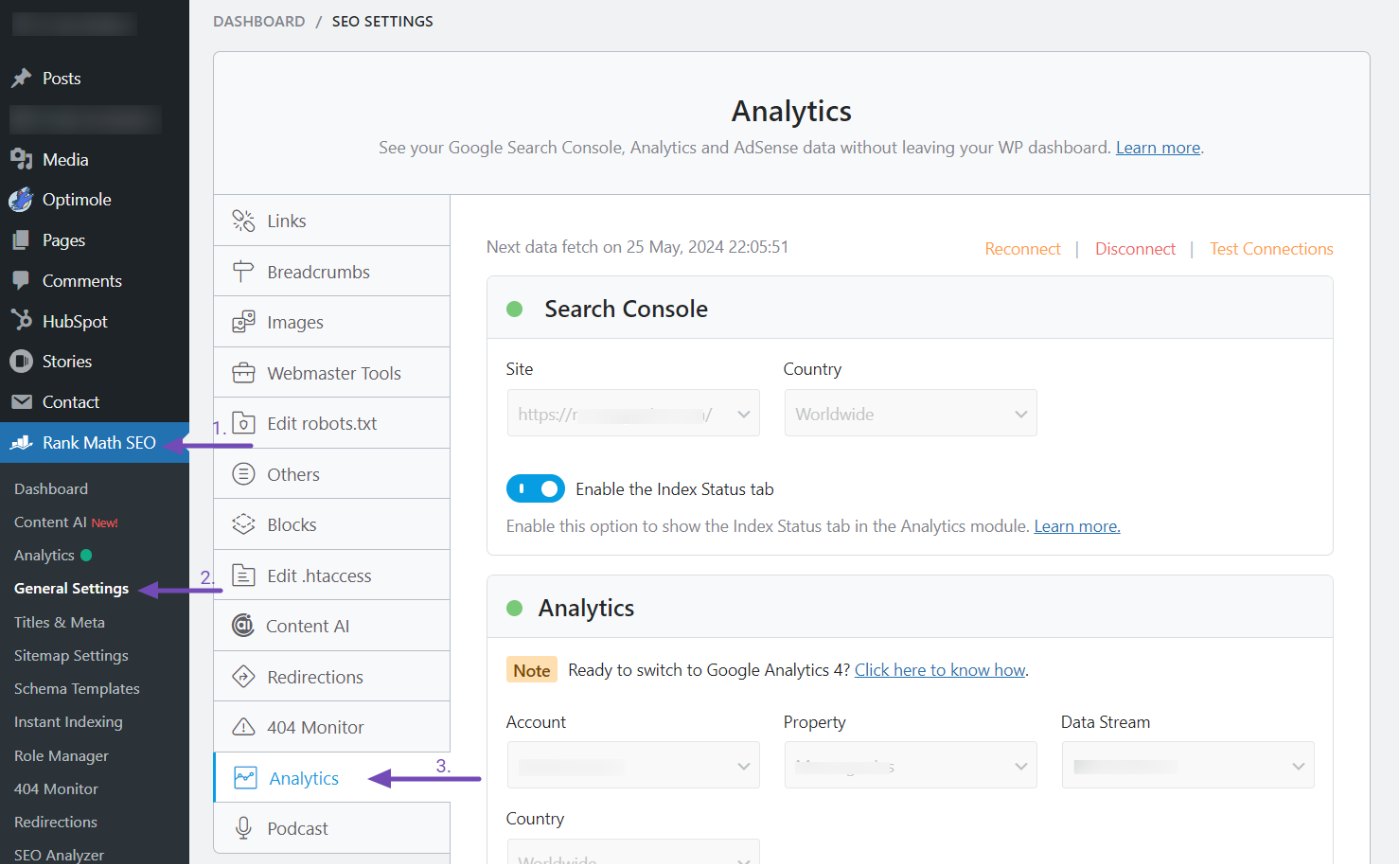Click the Optimole logo icon

coord(21,200)
